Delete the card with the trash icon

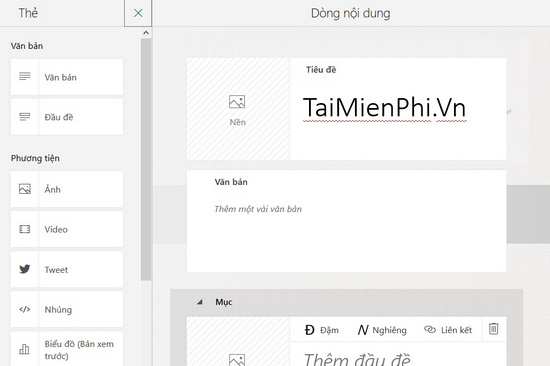[x=494, y=329]
